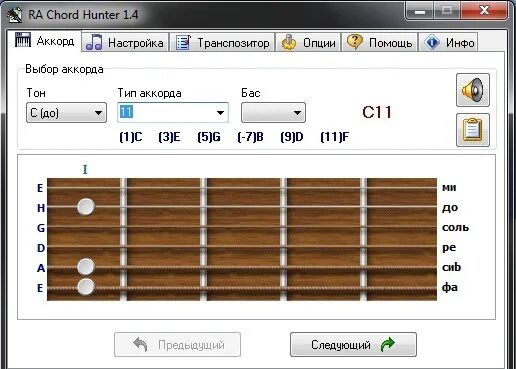
Task: Open the Опции tab
Action: [308, 42]
